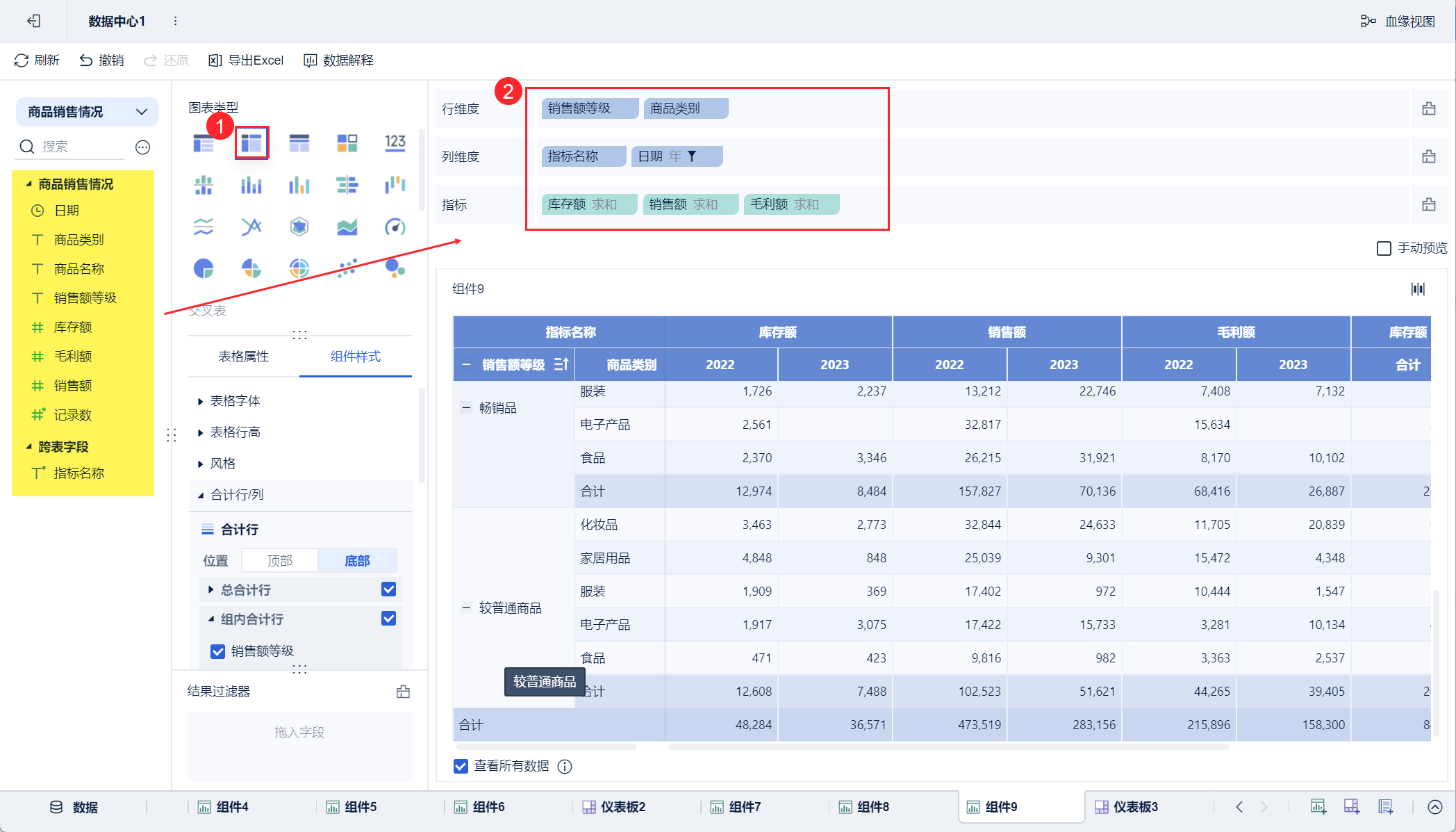Collapse the 畅销品 row group
The image size is (1456, 832).
pyautogui.click(x=466, y=408)
